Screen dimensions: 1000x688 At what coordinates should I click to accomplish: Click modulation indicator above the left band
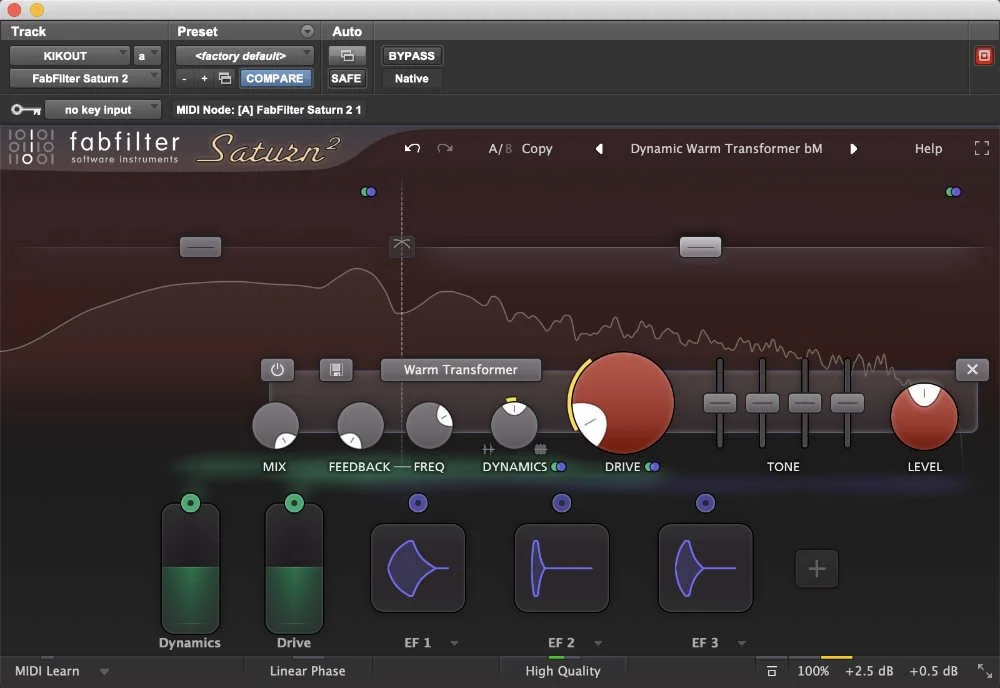369,192
